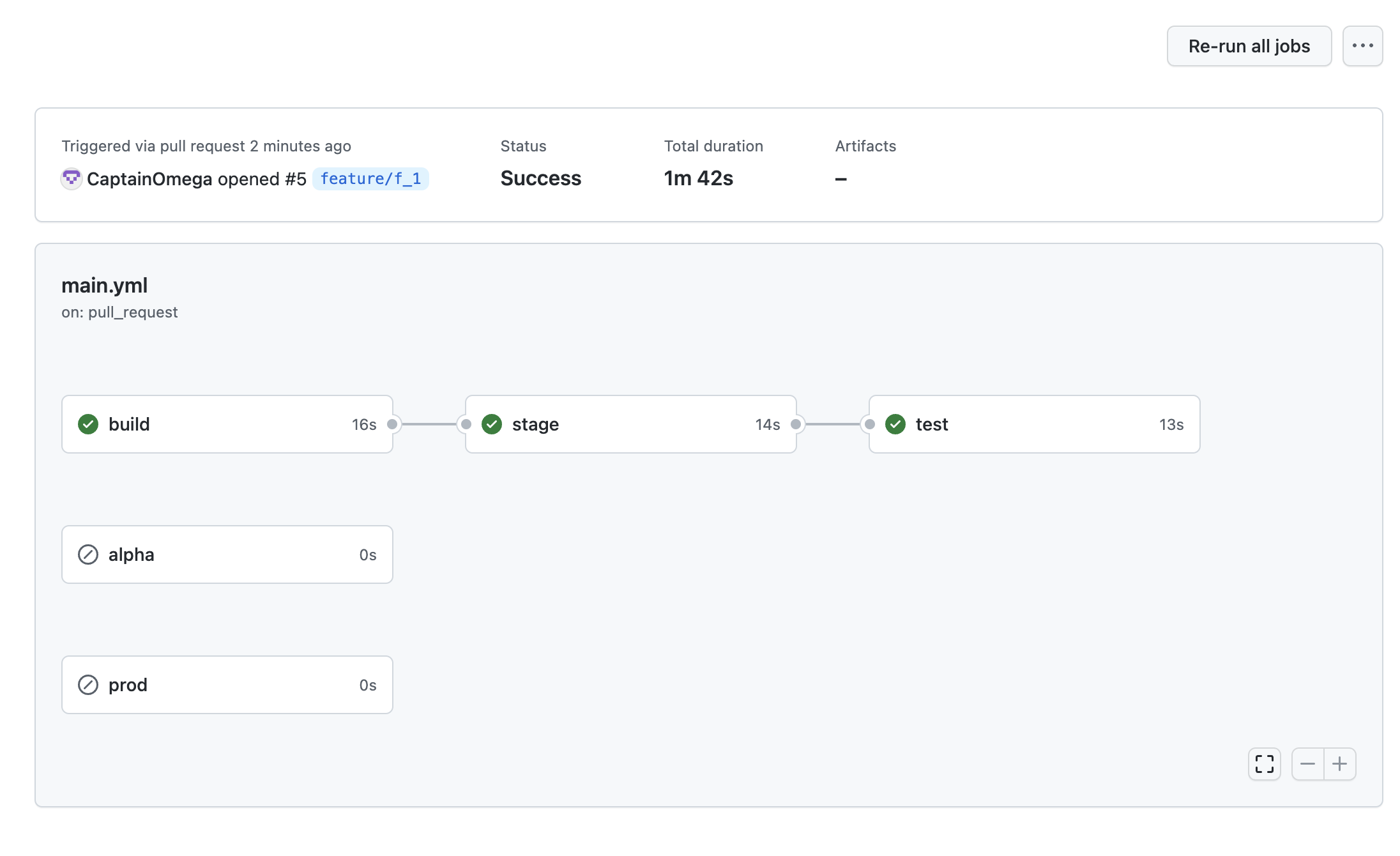Image resolution: width=1400 pixels, height=856 pixels.
Task: Zoom out the workflow graph
Action: [x=1307, y=764]
